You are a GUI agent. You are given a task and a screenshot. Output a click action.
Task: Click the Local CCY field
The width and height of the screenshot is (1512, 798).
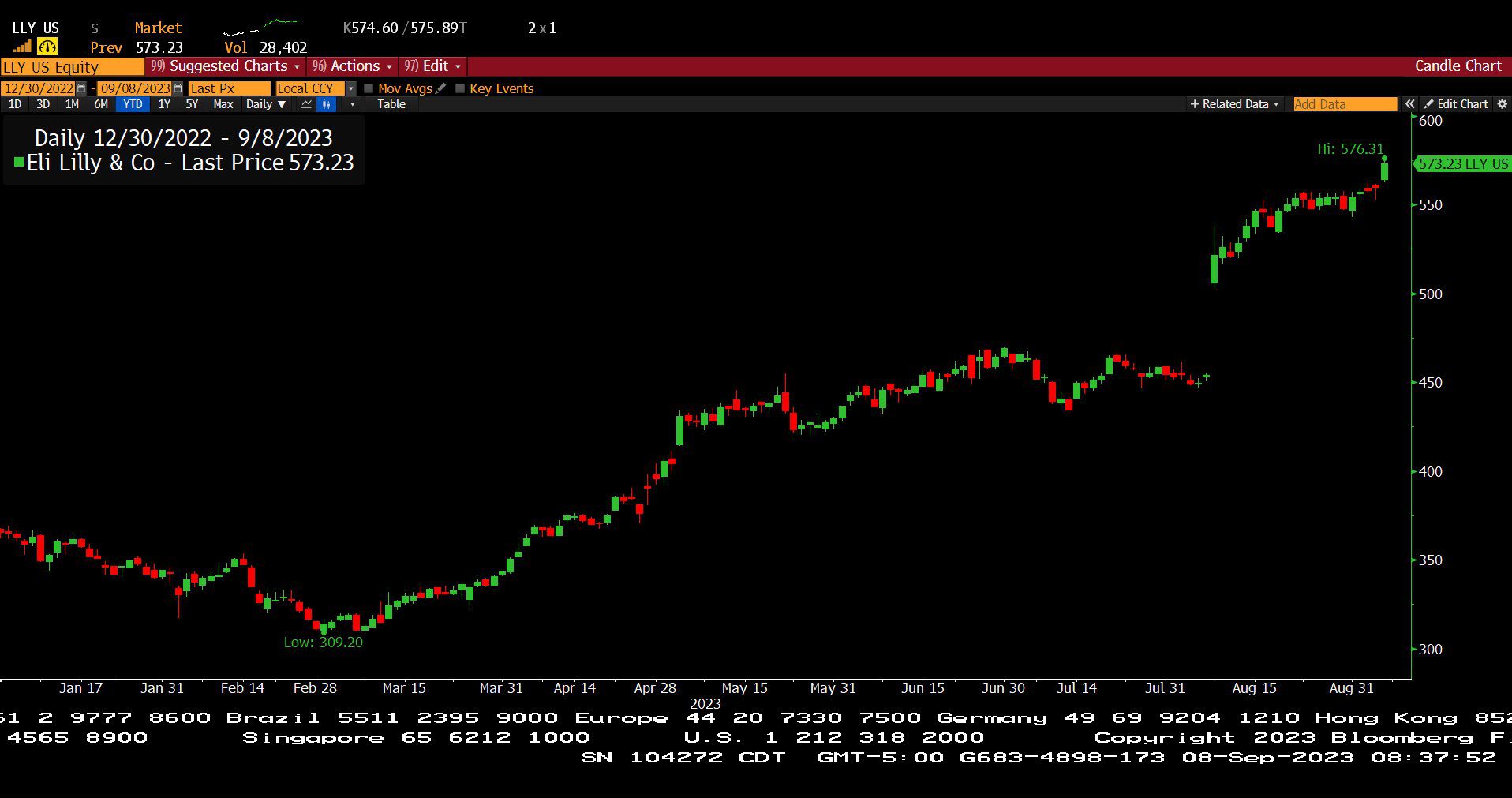pyautogui.click(x=310, y=88)
